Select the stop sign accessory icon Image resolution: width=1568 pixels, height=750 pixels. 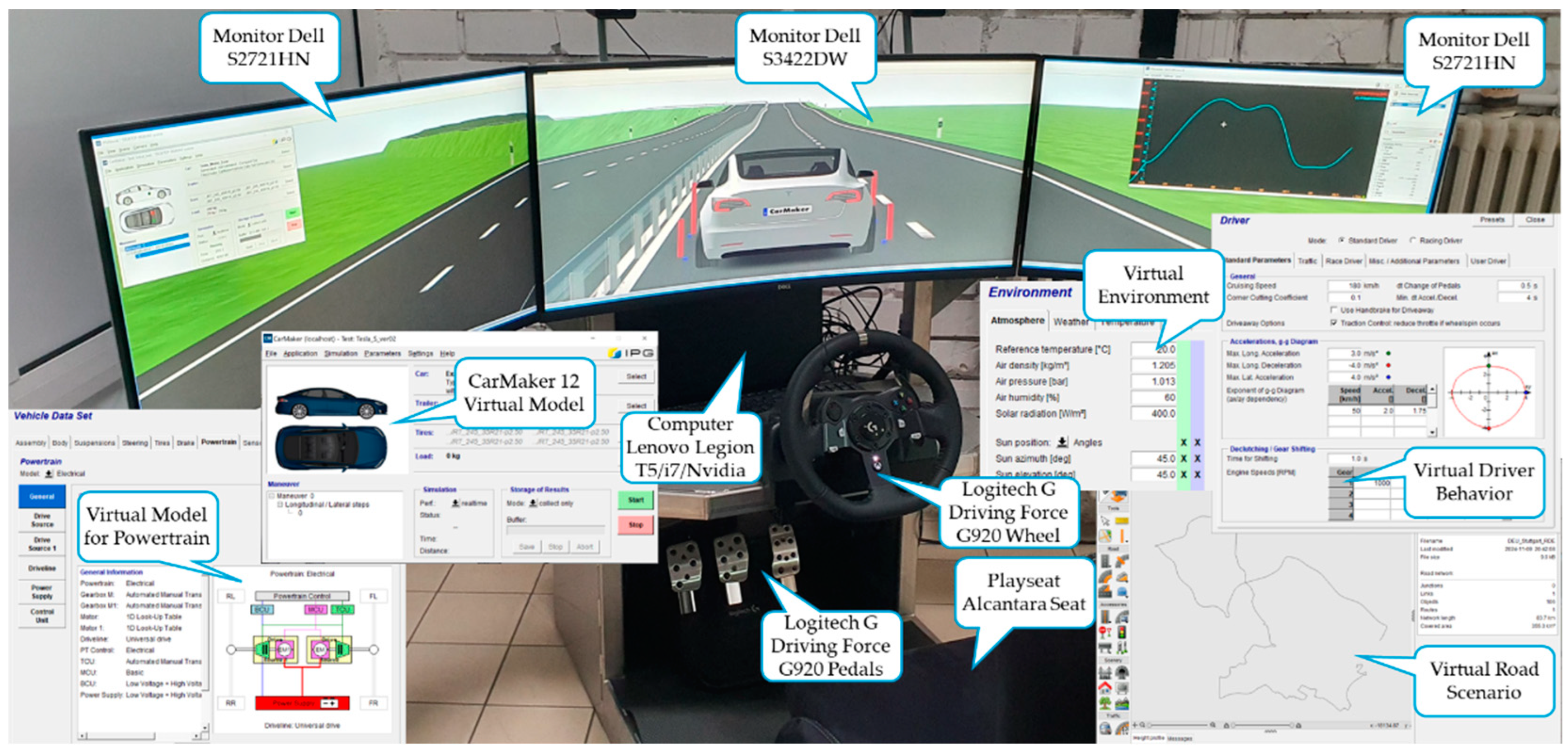[x=1106, y=631]
